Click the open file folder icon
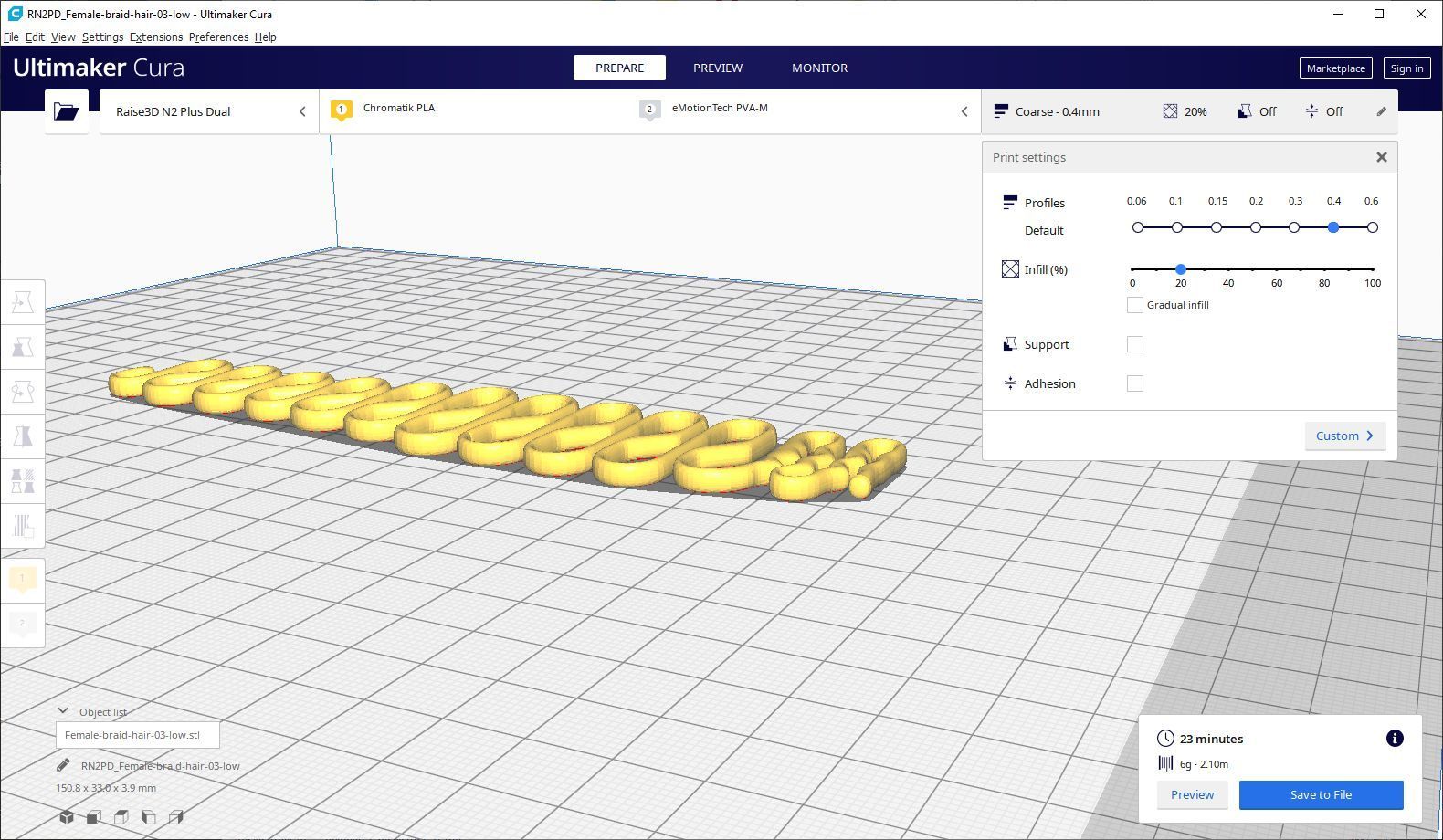Viewport: 1443px width, 840px height. (x=66, y=111)
